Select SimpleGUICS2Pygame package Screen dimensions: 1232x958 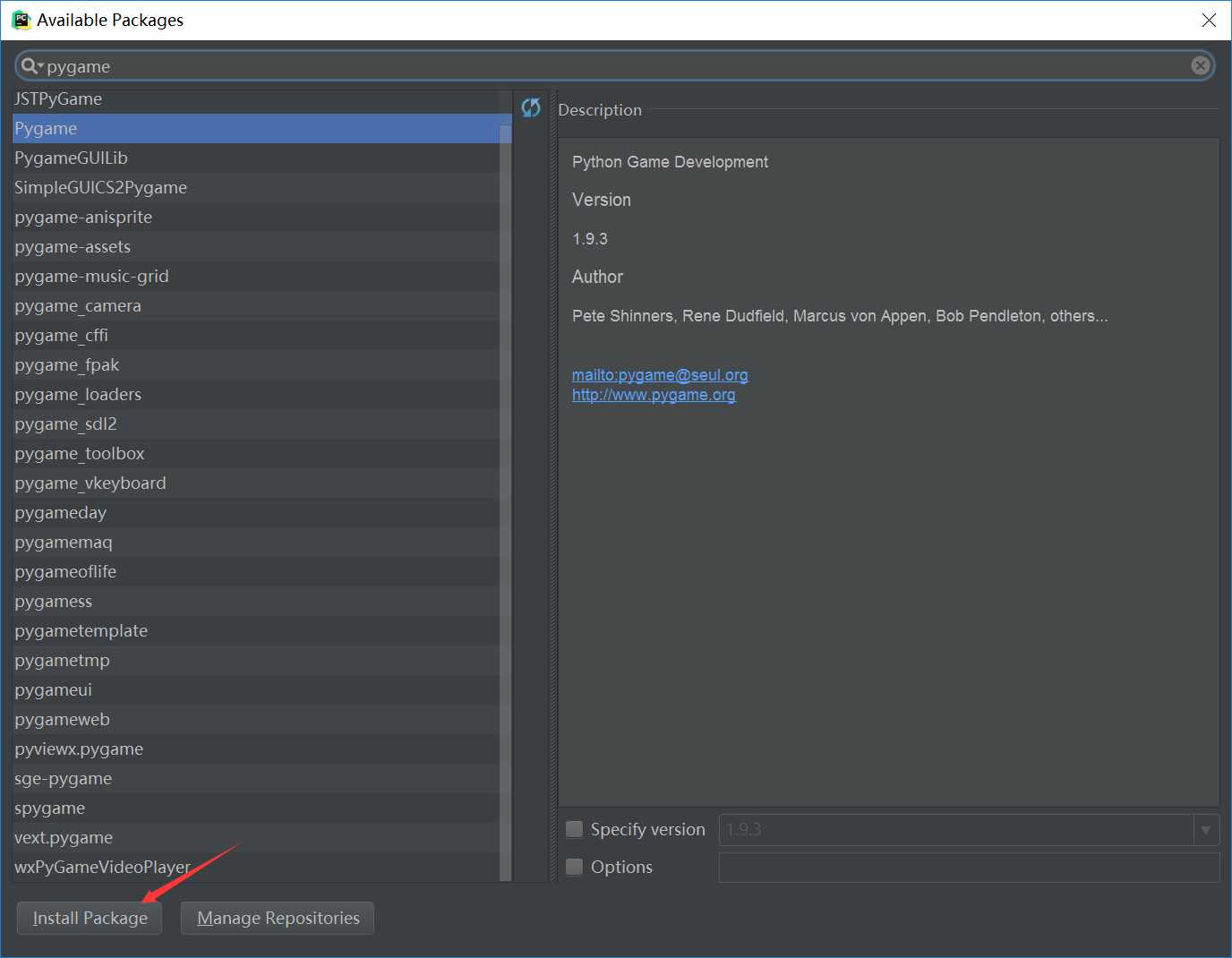point(256,187)
